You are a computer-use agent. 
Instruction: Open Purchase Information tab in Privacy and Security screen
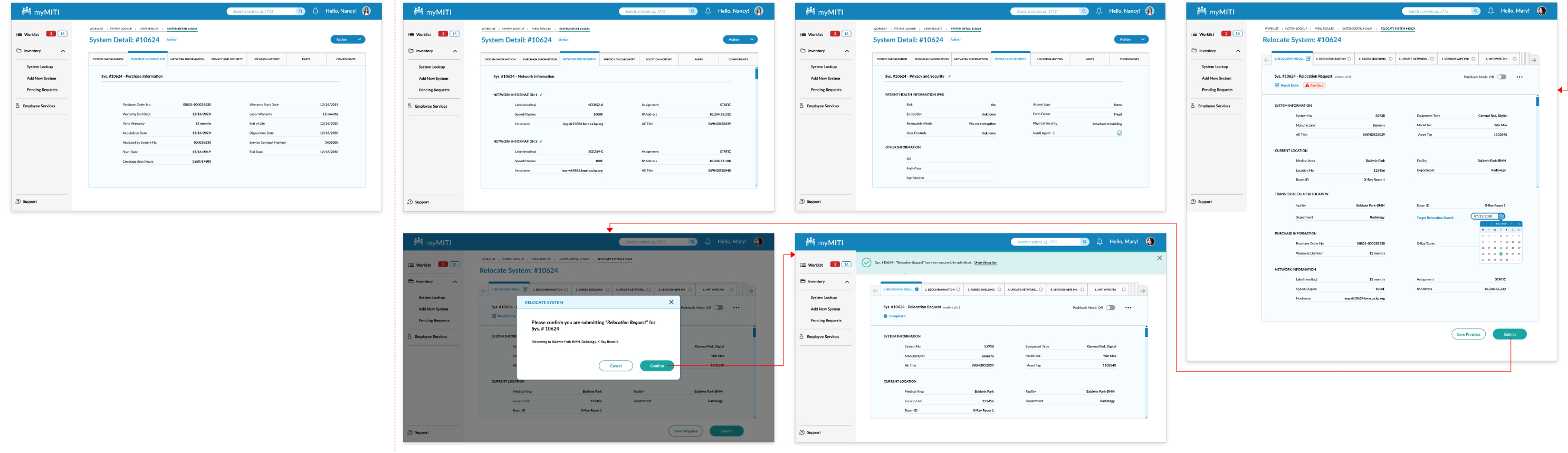931,59
